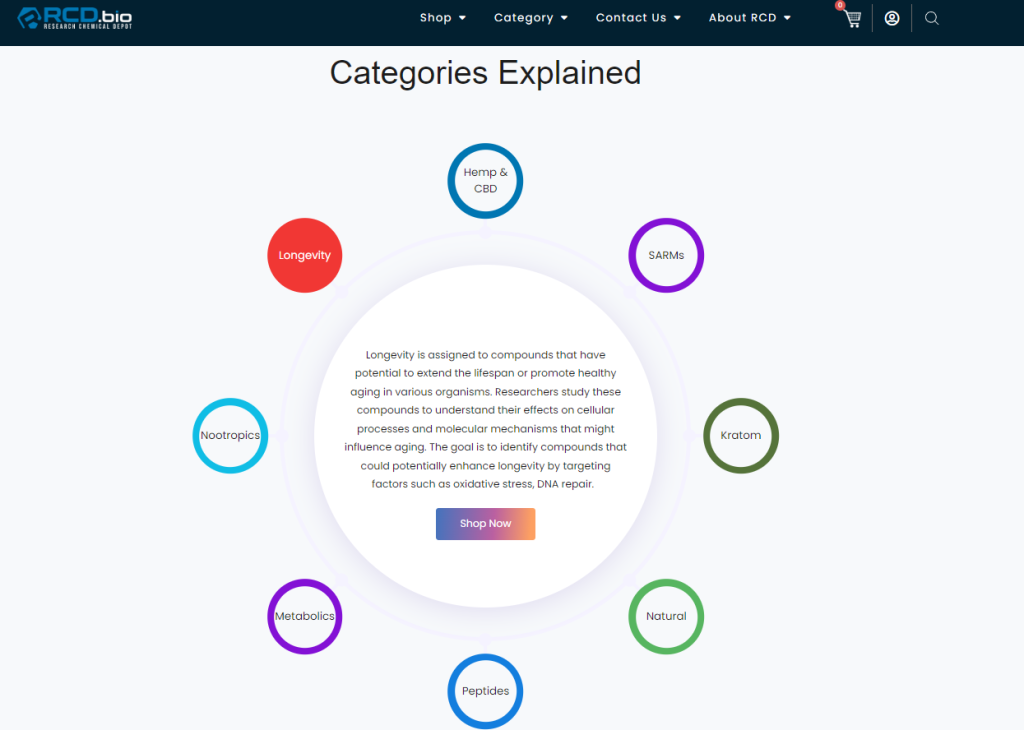Viewport: 1024px width, 730px height.
Task: Click the red Longevity circle
Action: point(304,255)
